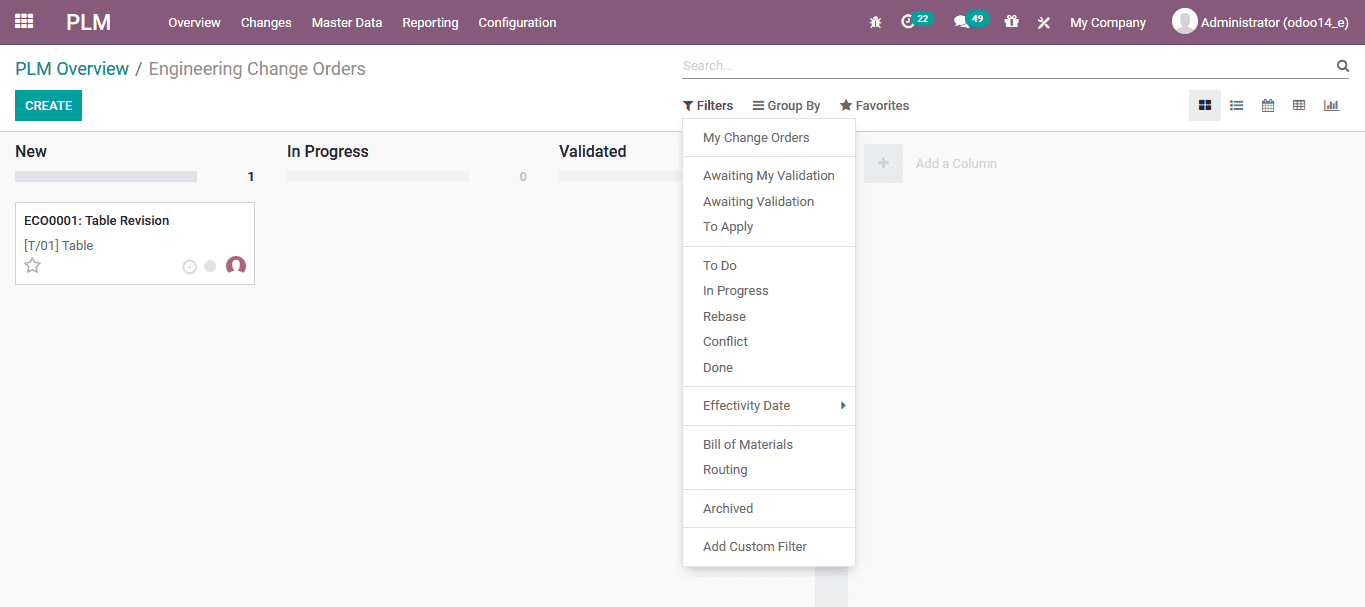This screenshot has height=607, width=1365.
Task: Click the In Progress column progress bar
Action: 378,177
